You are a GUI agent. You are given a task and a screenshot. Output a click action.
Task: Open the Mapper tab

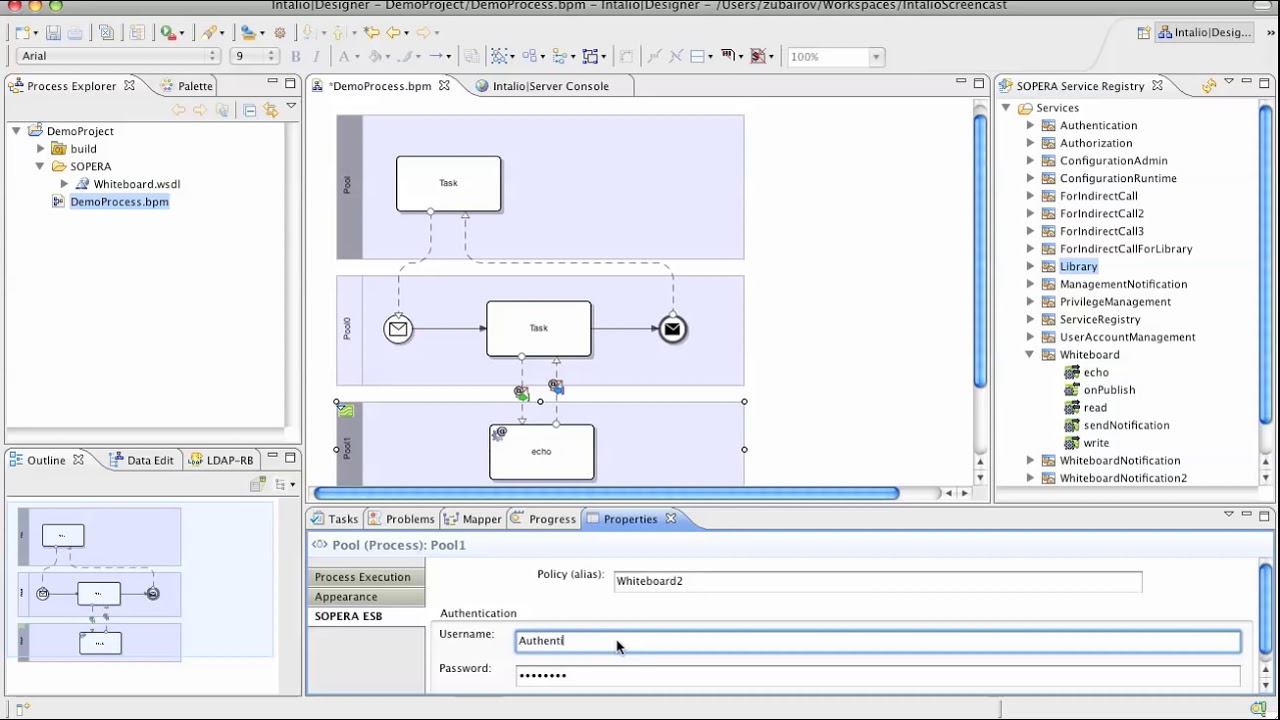click(x=473, y=519)
